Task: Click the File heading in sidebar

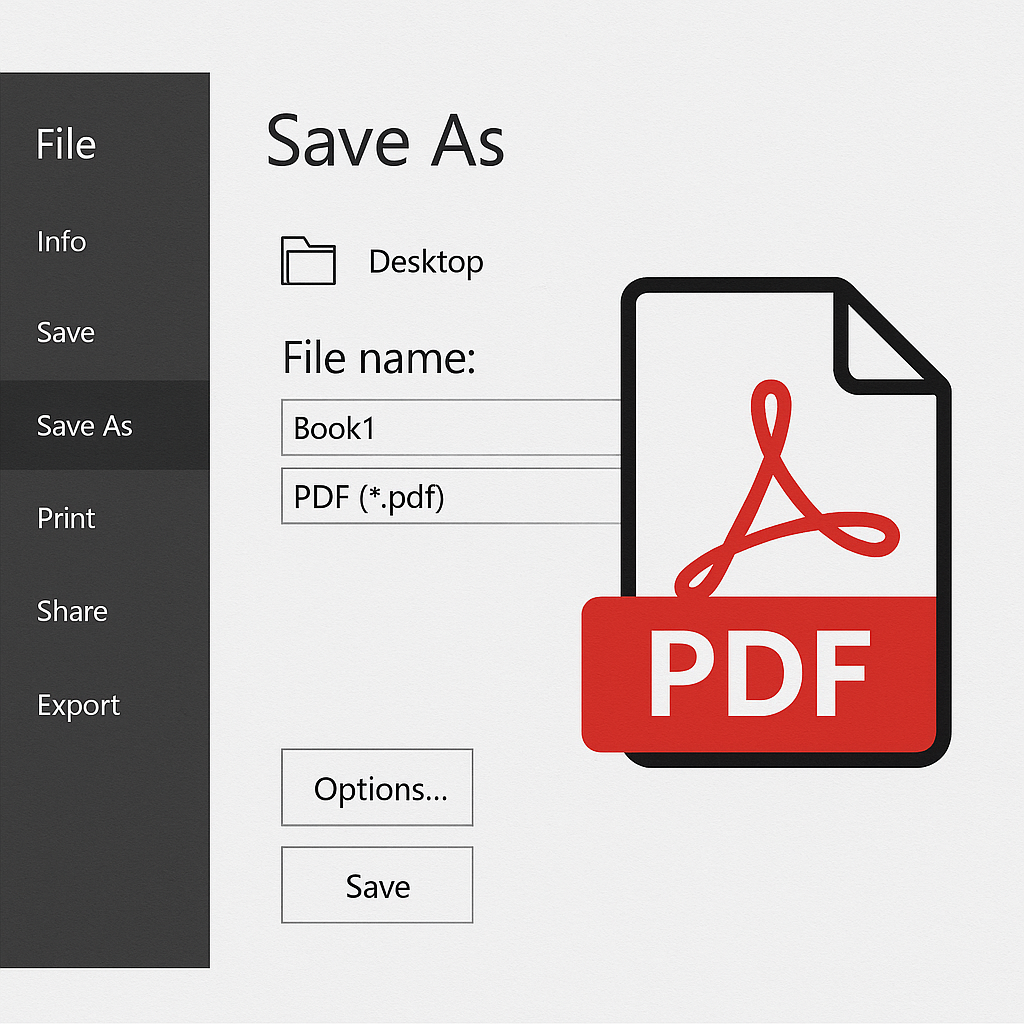Action: click(65, 144)
